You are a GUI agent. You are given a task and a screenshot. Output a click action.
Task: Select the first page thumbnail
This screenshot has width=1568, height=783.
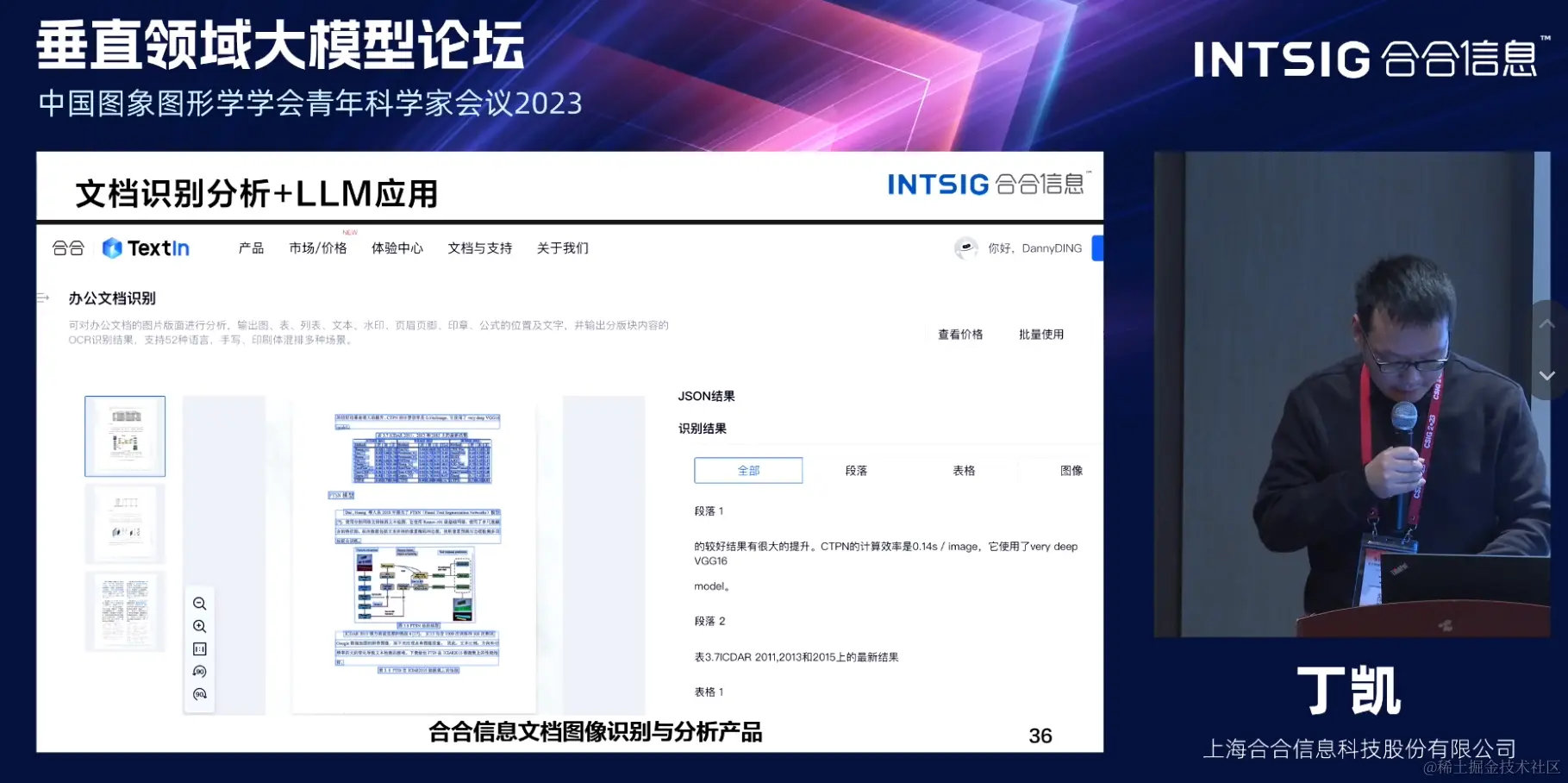click(125, 436)
